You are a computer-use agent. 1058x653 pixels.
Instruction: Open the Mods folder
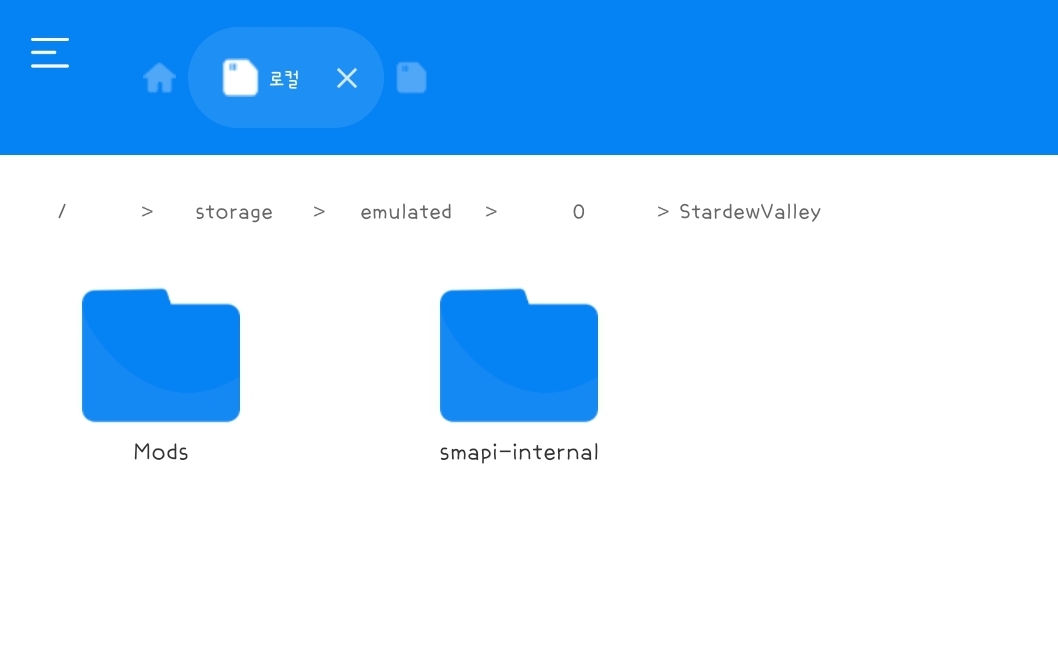[x=161, y=356]
